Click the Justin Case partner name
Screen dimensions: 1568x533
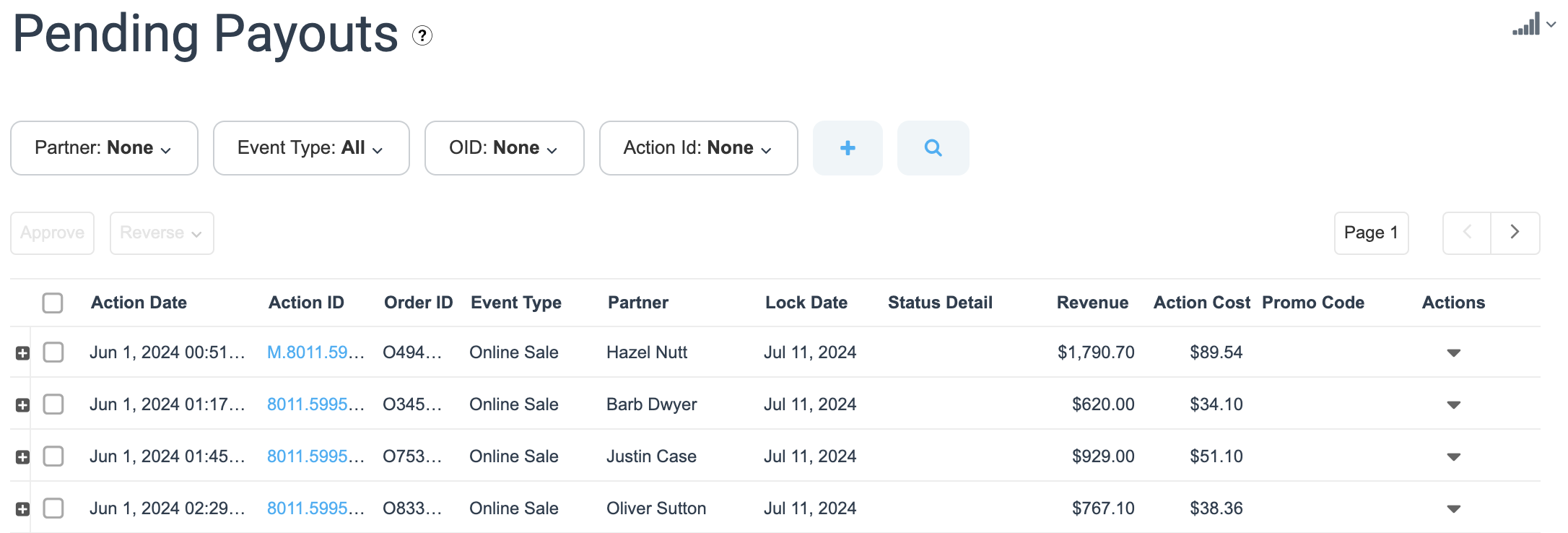coord(651,456)
